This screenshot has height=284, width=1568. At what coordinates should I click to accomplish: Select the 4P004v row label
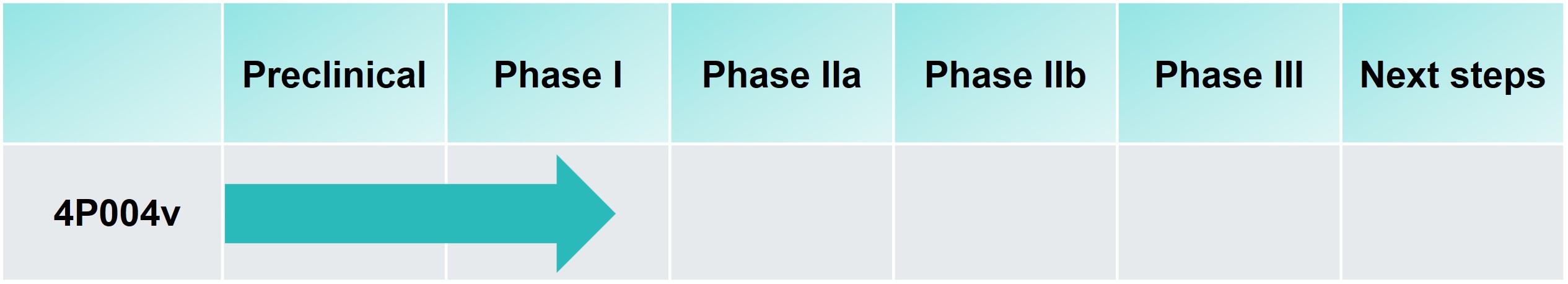click(x=116, y=214)
